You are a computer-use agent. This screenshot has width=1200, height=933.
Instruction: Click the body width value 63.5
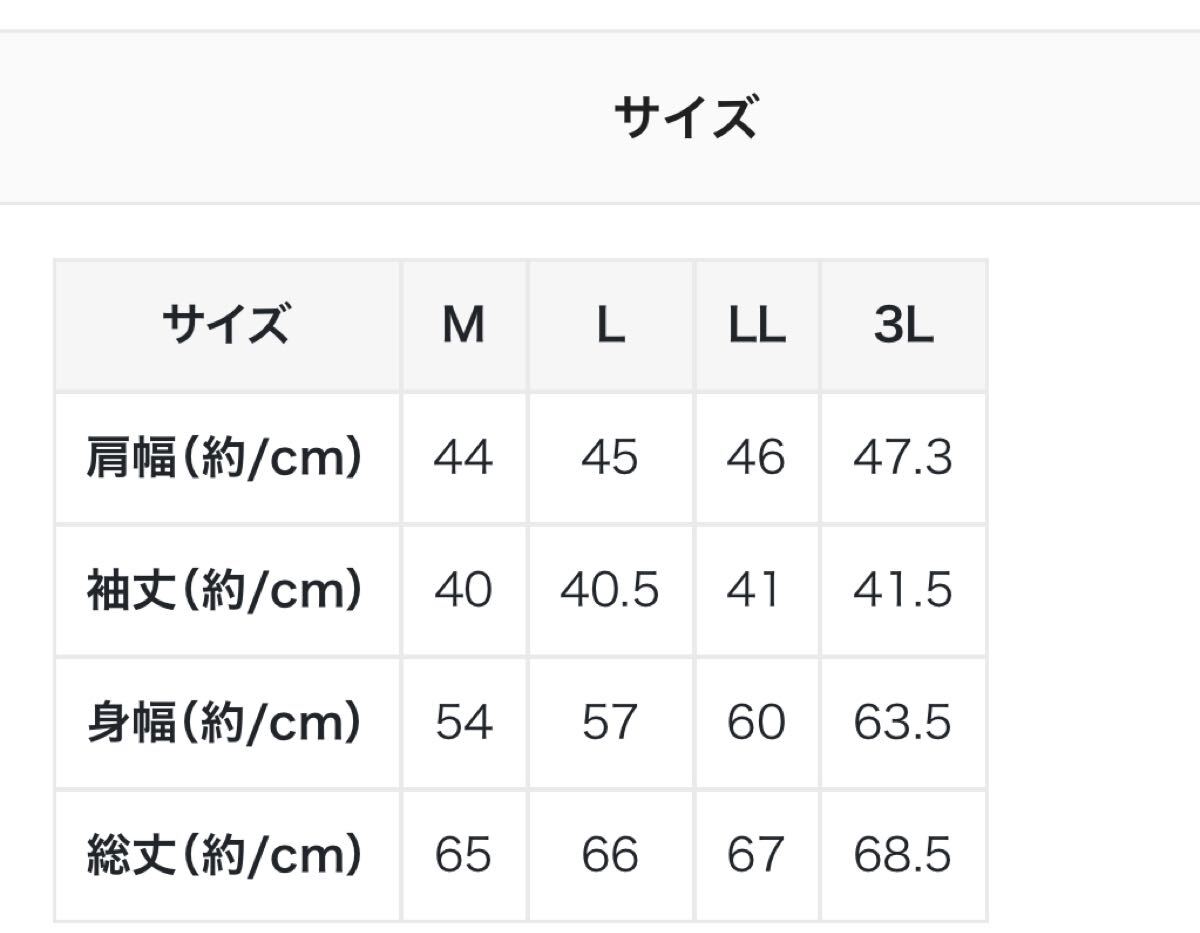tap(903, 723)
